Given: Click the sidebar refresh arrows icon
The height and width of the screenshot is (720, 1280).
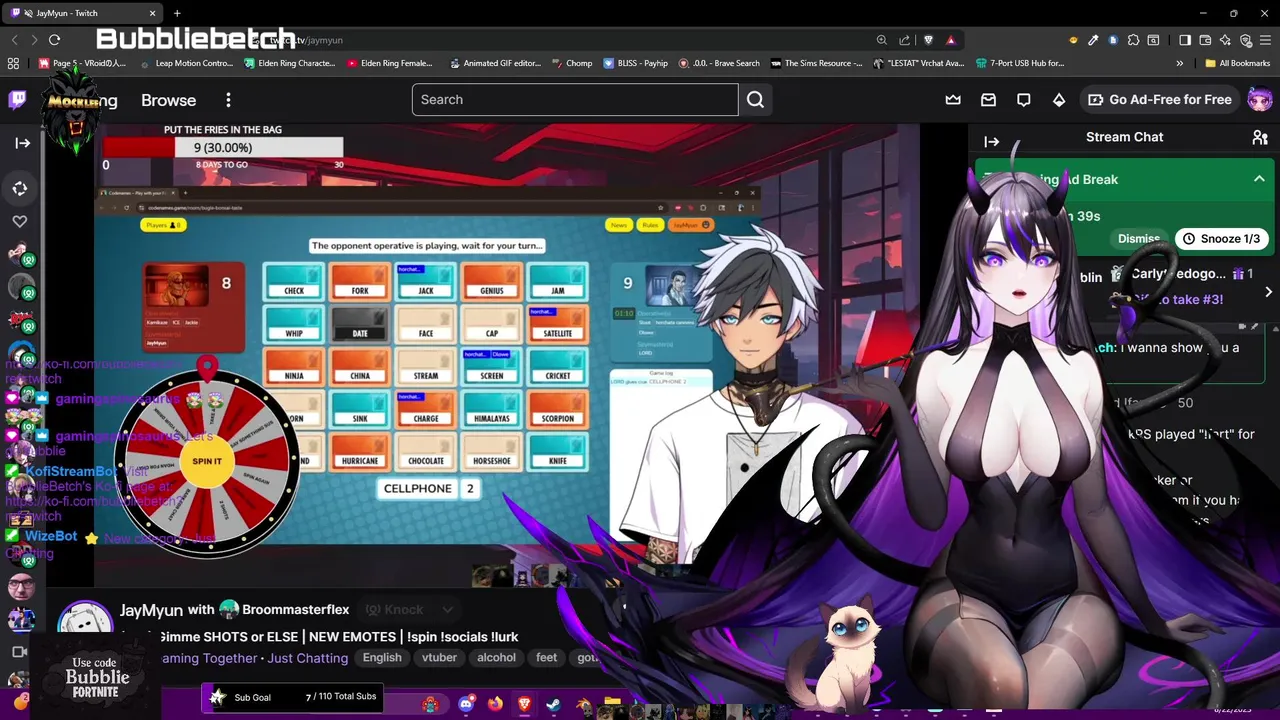Looking at the screenshot, I should click(20, 188).
